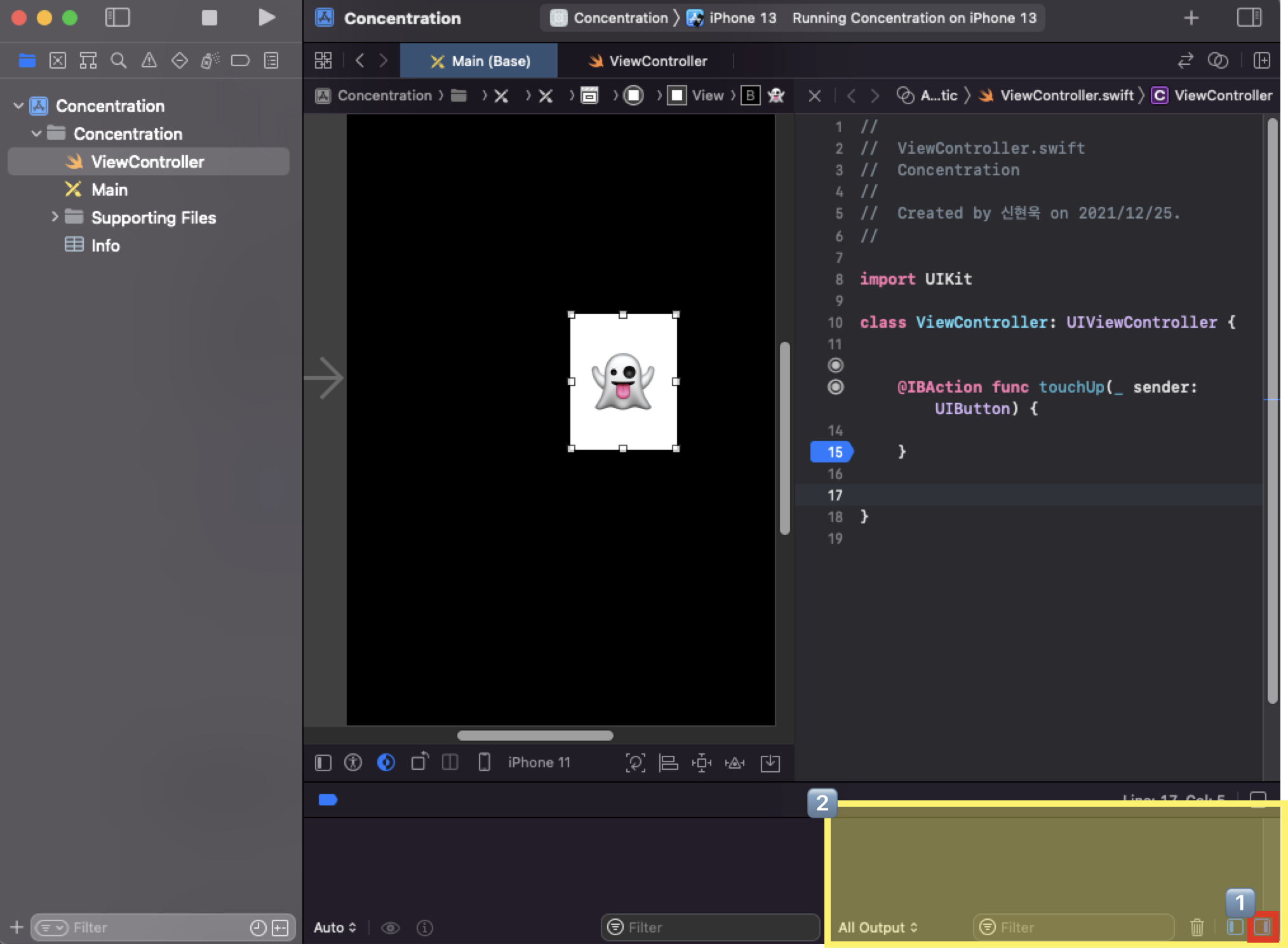Image resolution: width=1288 pixels, height=949 pixels.
Task: Open the Source Control navigator icon
Action: pyautogui.click(x=57, y=60)
